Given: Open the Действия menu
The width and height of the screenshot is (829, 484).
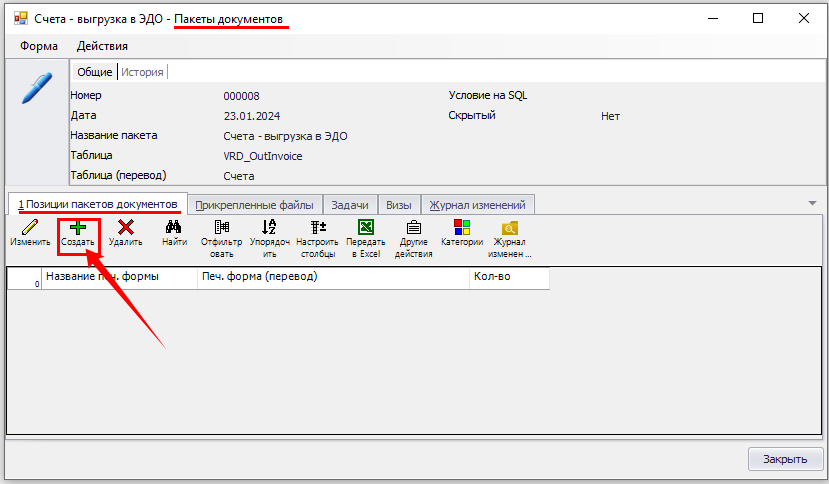Looking at the screenshot, I should pyautogui.click(x=102, y=46).
